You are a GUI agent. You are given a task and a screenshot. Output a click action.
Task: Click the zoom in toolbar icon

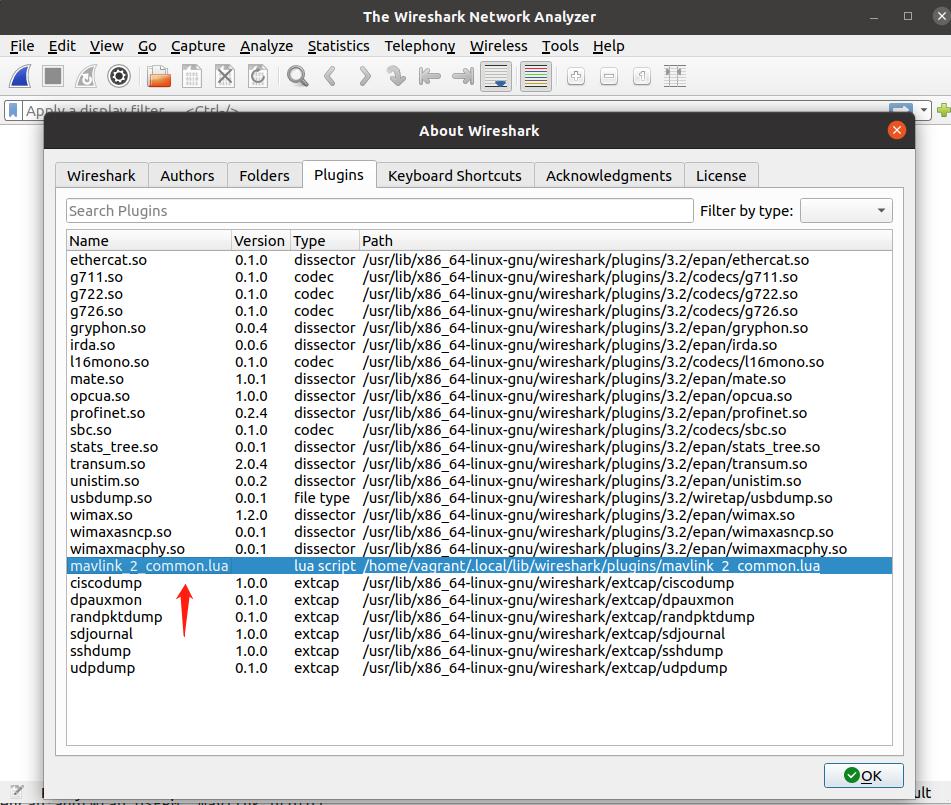pos(576,76)
